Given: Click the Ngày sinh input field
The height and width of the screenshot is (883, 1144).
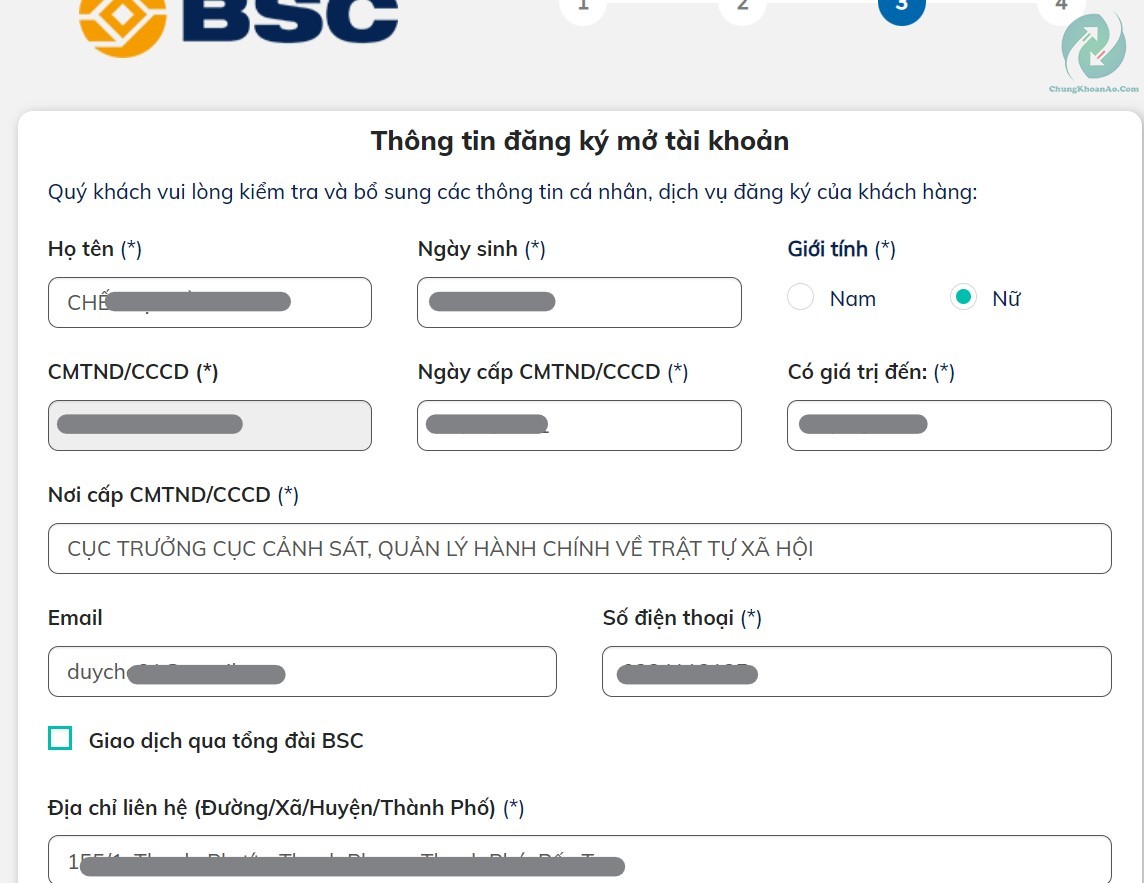Looking at the screenshot, I should (579, 302).
